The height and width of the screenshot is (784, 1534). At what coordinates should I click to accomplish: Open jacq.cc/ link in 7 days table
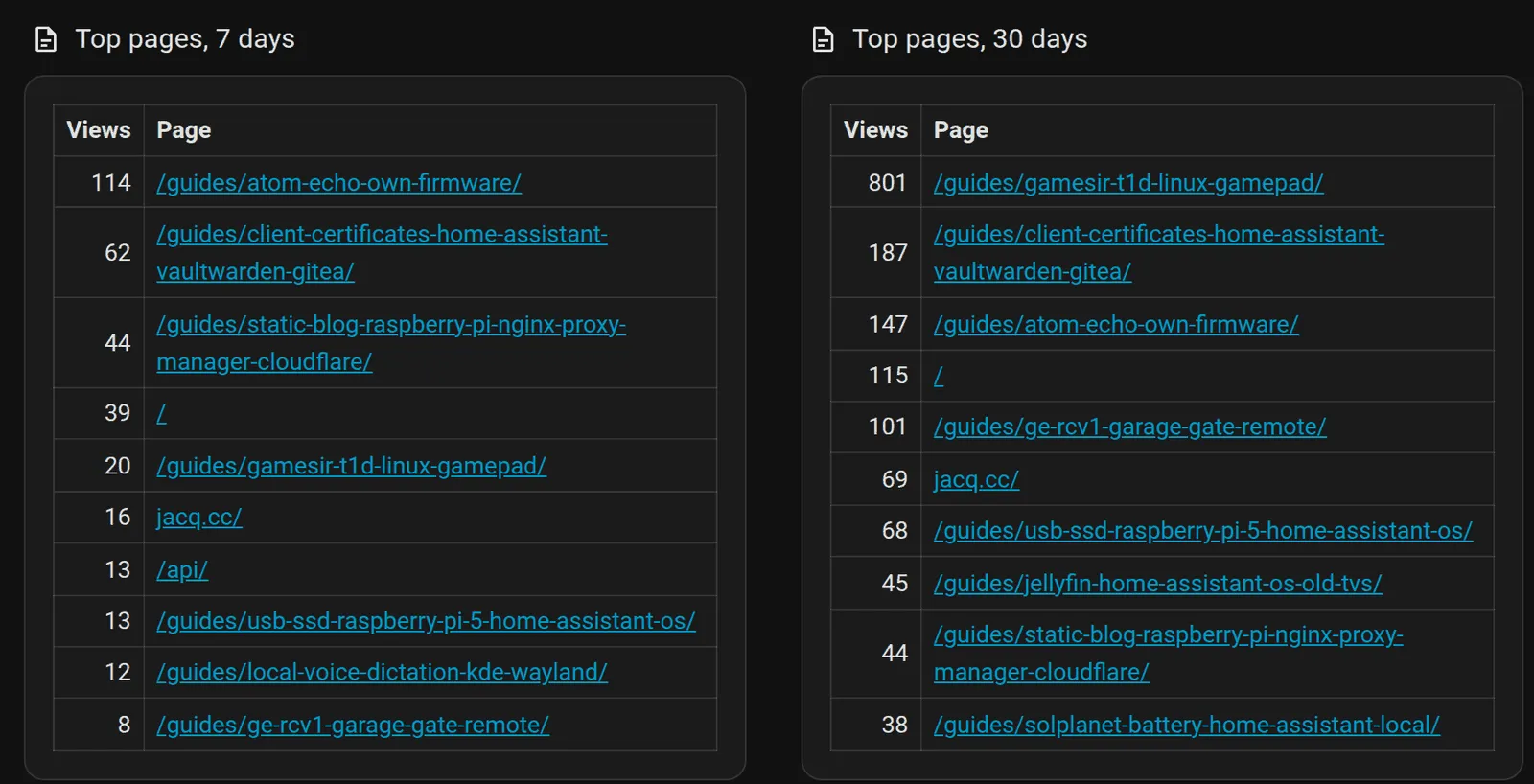[198, 518]
